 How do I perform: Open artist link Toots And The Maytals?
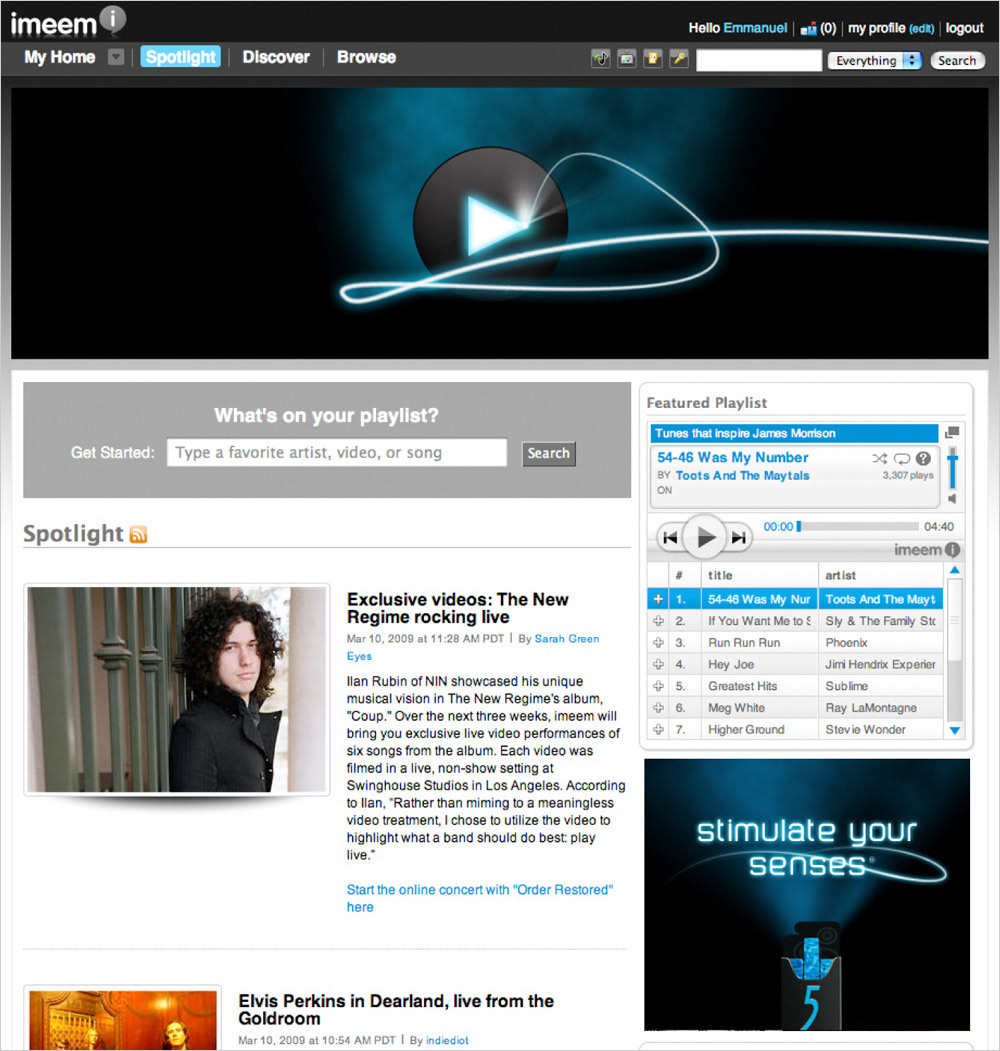(x=743, y=475)
